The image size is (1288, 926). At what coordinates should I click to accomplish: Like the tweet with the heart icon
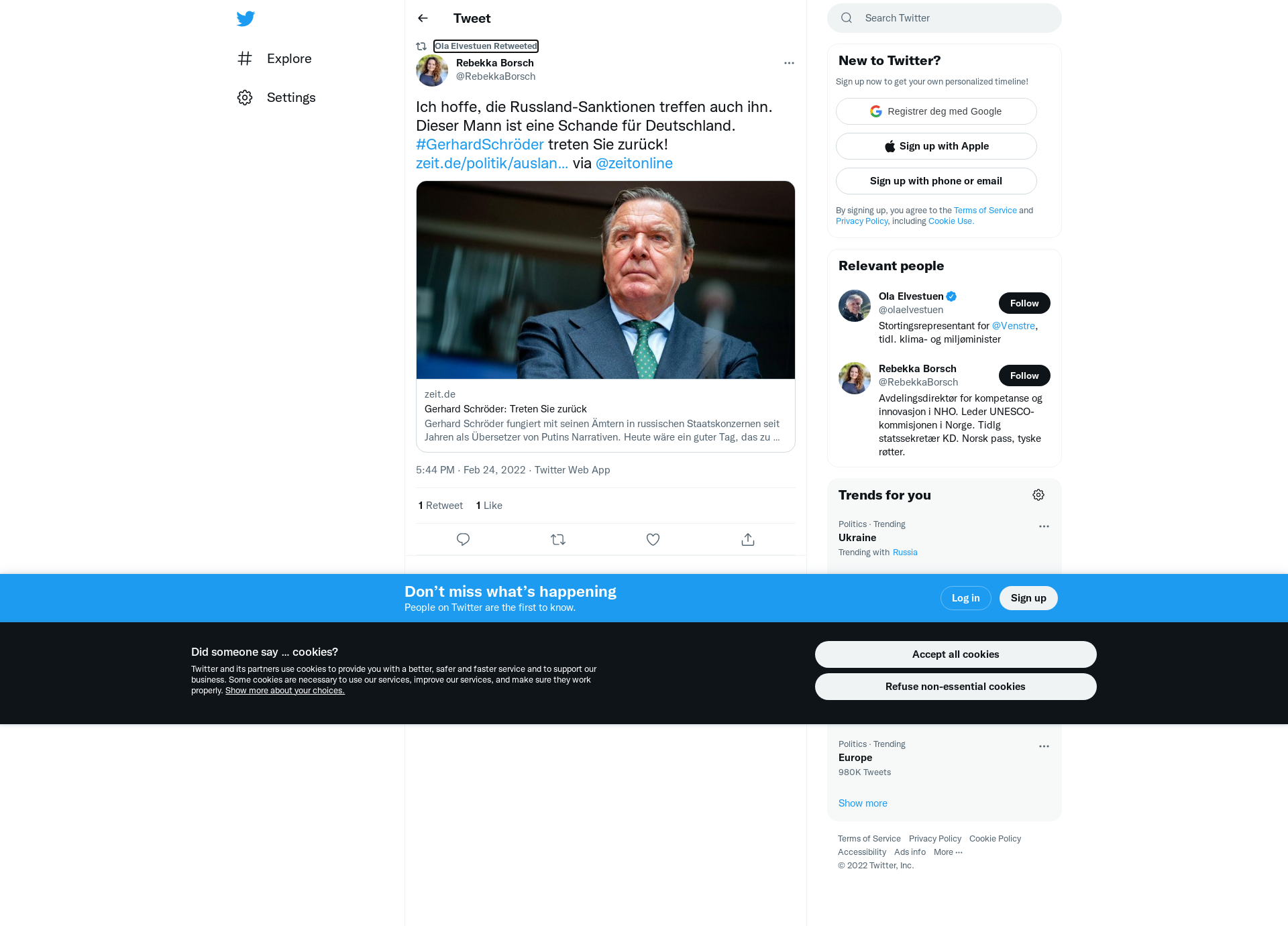click(x=653, y=539)
